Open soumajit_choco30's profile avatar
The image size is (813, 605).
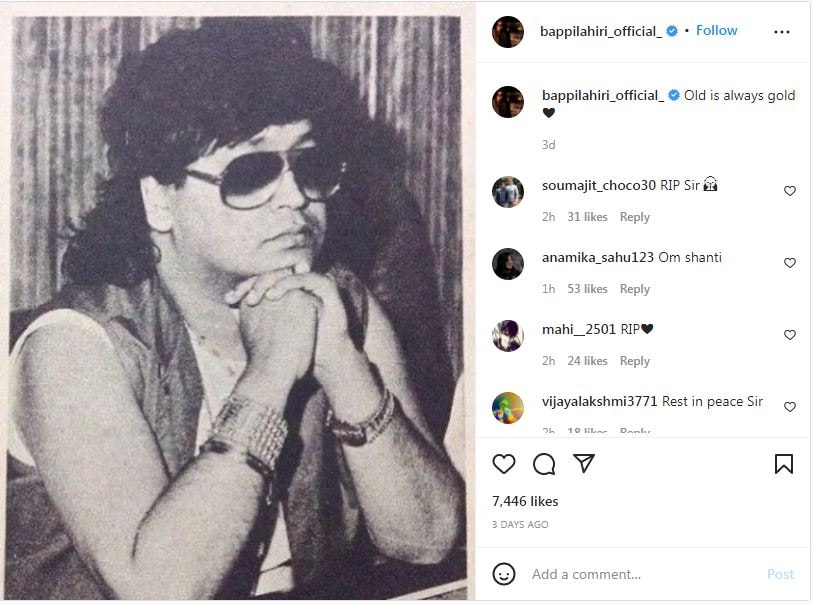[x=508, y=192]
